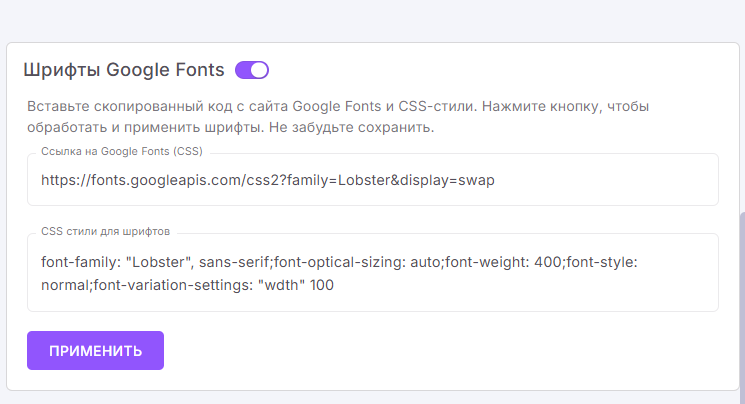This screenshot has height=404, width=745.
Task: Click the Ссылка на Google Fonts (CSS) field label
Action: pyautogui.click(x=120, y=151)
